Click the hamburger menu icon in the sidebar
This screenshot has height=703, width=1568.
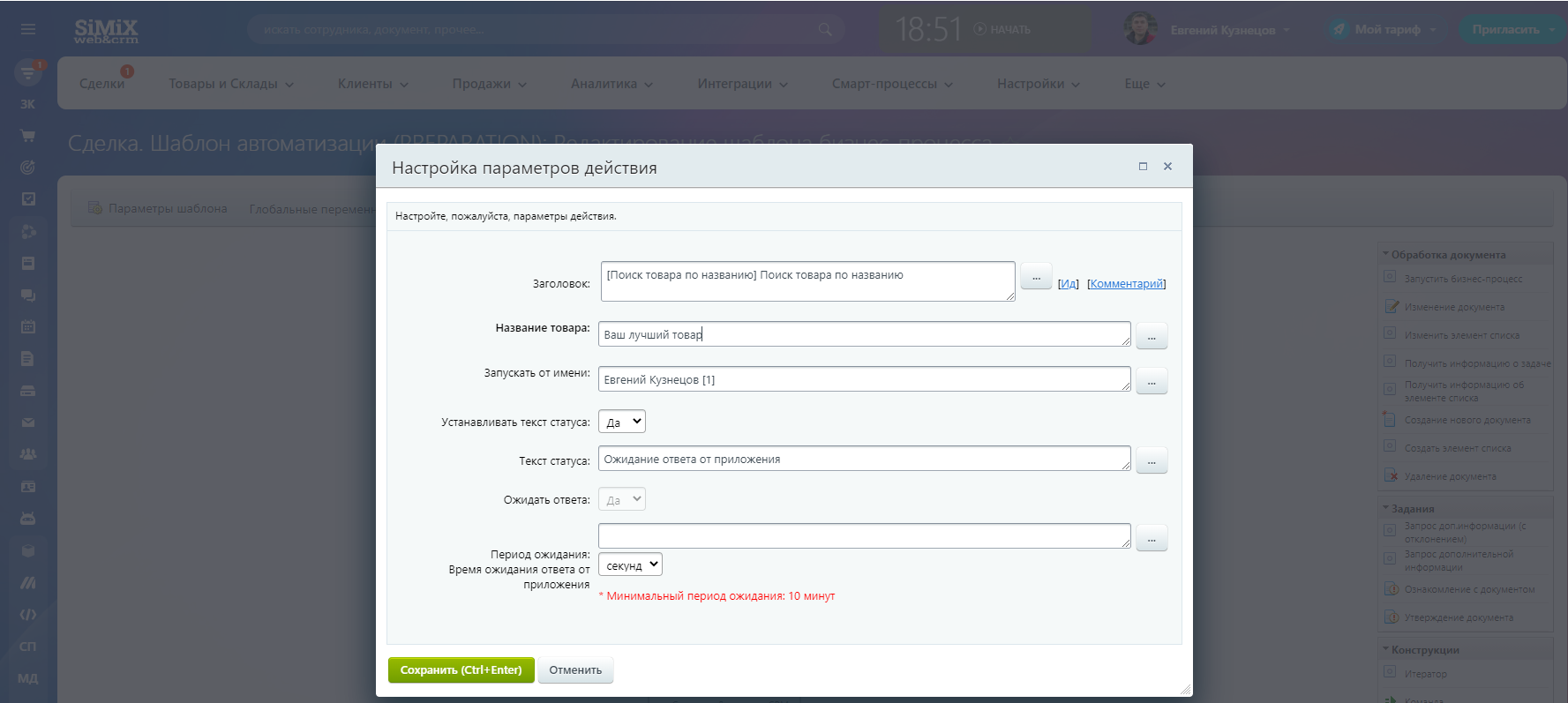click(x=28, y=29)
